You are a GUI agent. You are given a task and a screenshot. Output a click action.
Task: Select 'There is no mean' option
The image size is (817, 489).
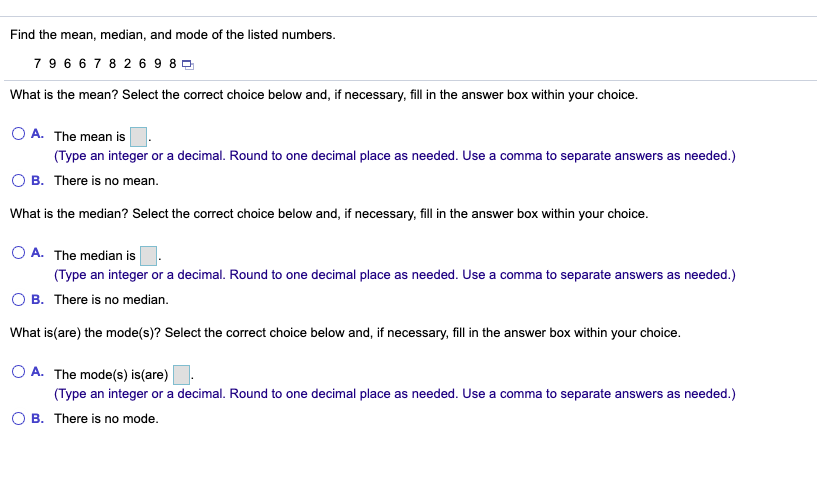18,180
